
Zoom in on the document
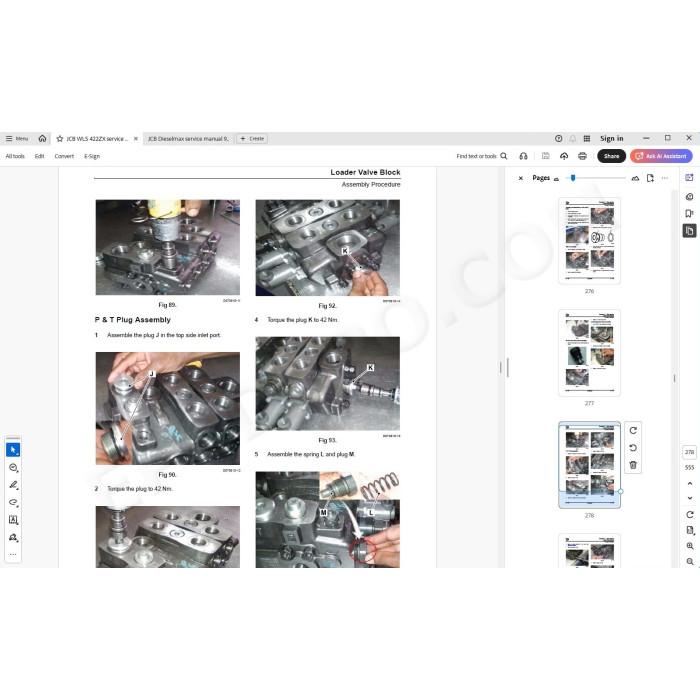coord(690,546)
